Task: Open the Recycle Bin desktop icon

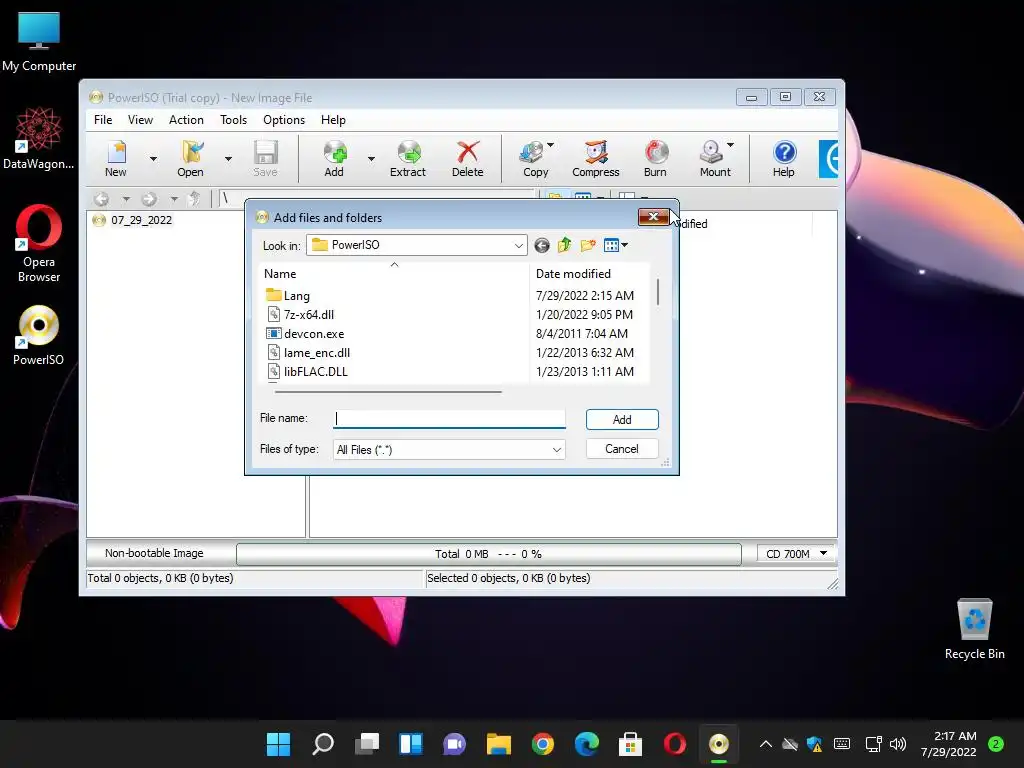Action: click(974, 630)
